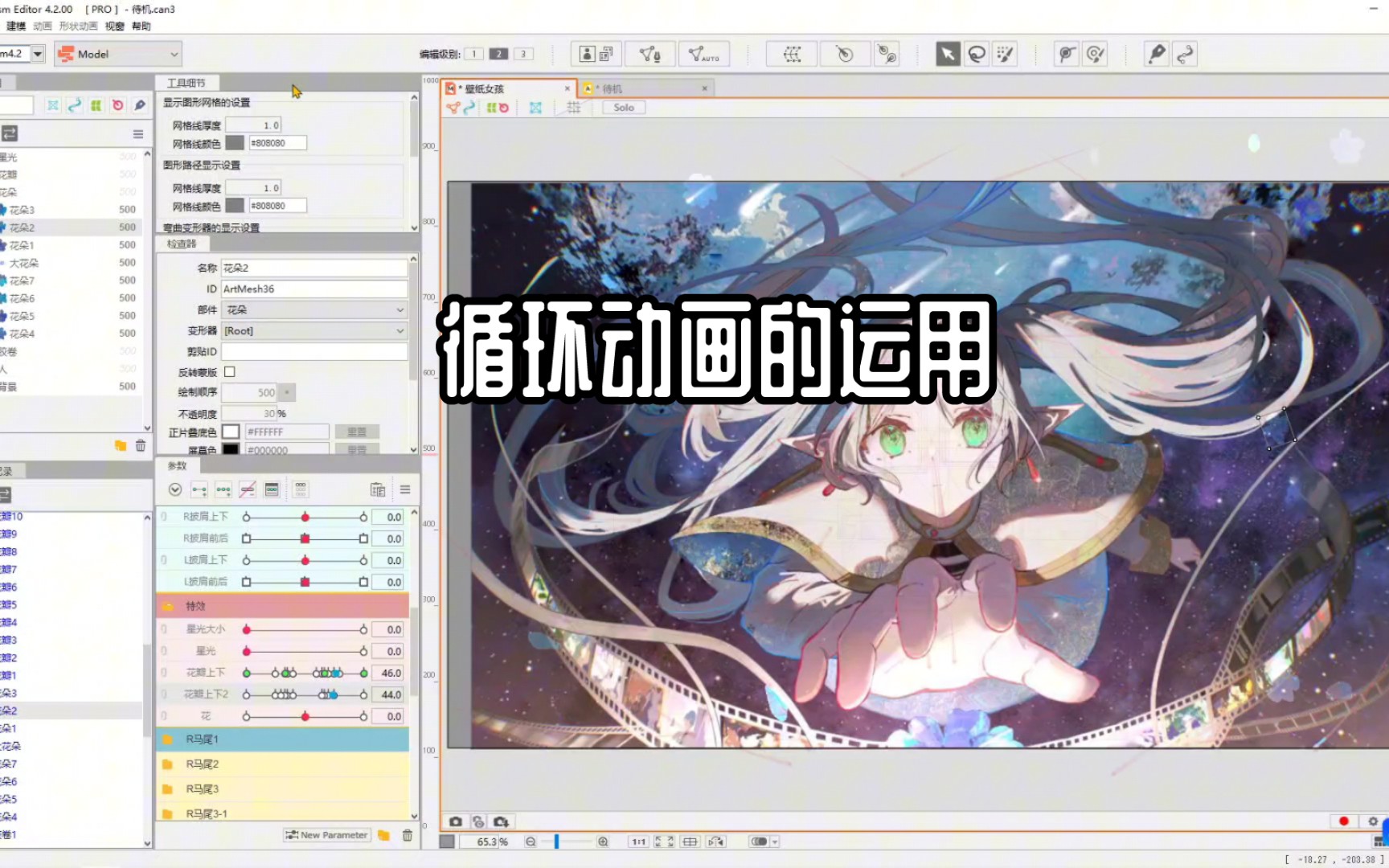Click the snapshot with plus icon below canvas
1389x868 pixels.
501,821
